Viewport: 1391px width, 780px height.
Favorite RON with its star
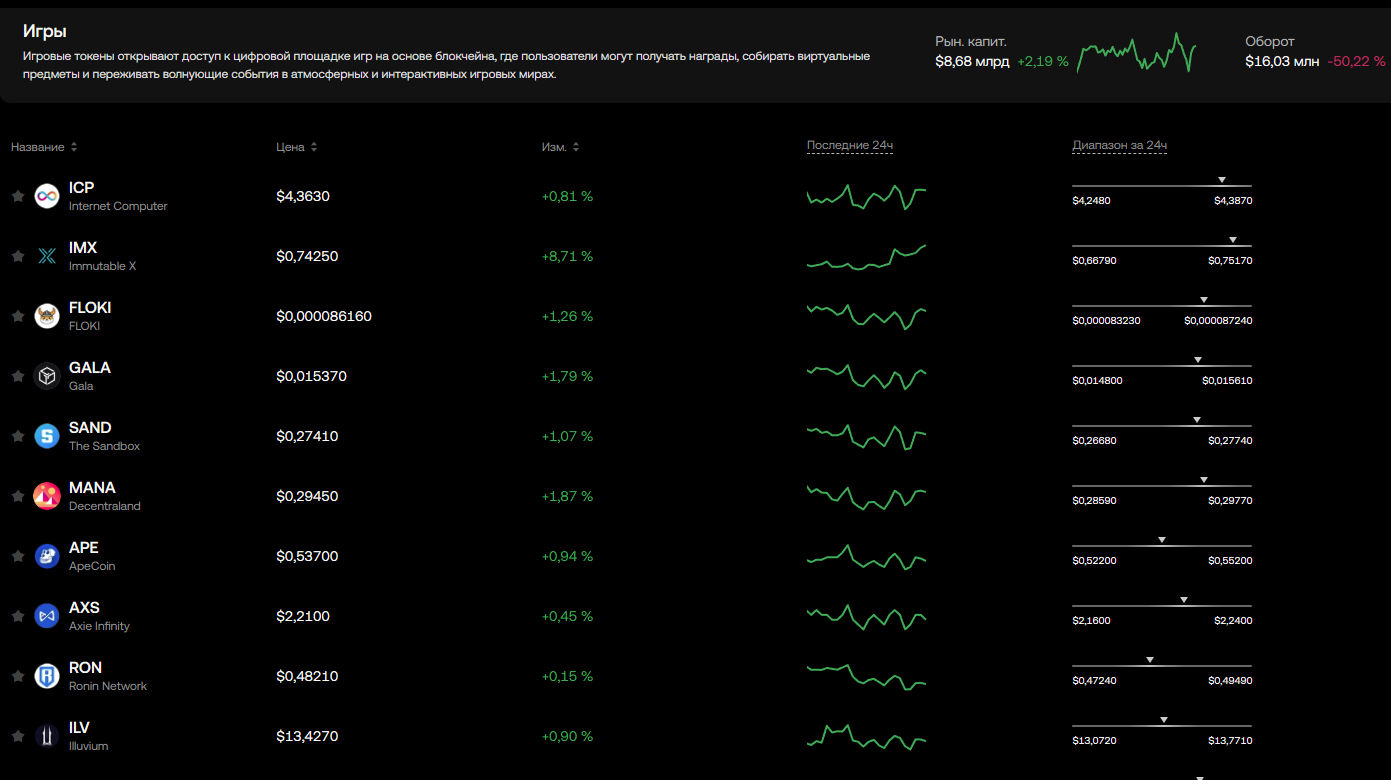point(17,676)
